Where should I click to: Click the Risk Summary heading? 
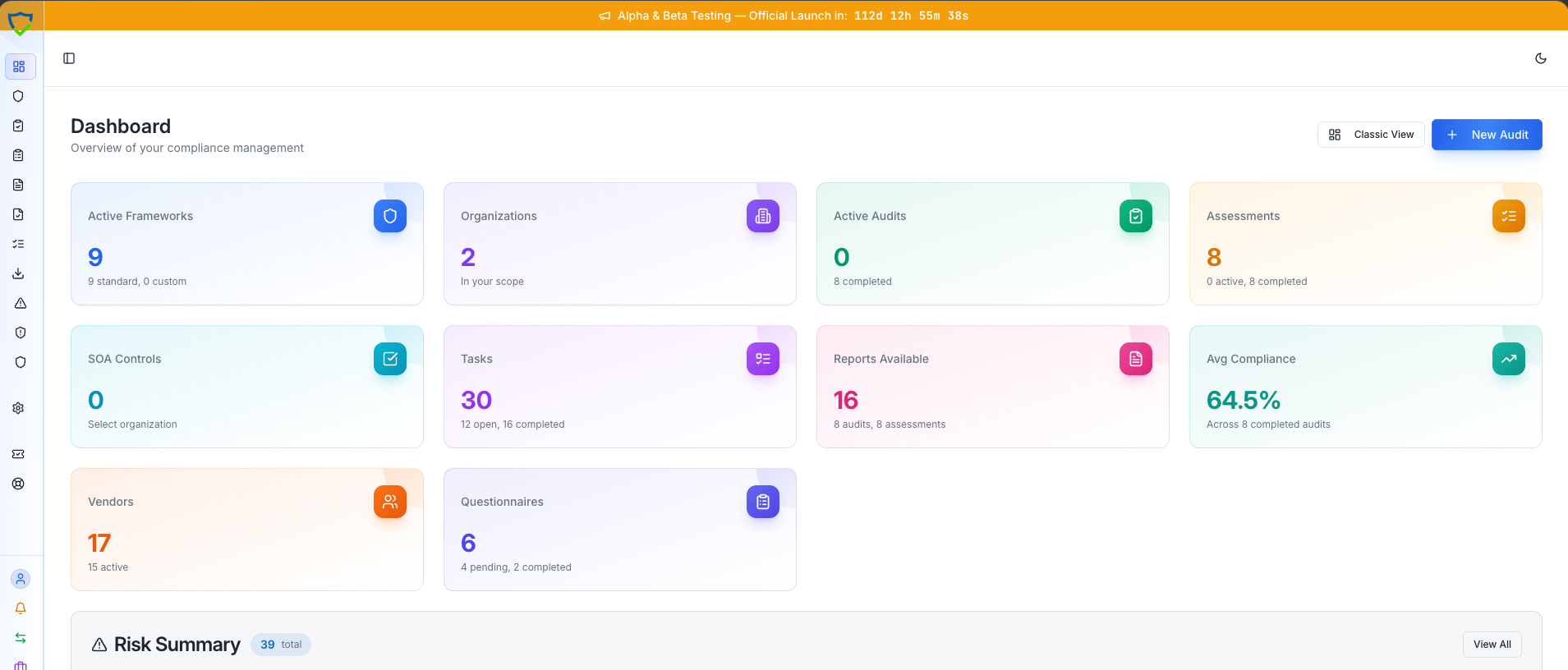177,645
